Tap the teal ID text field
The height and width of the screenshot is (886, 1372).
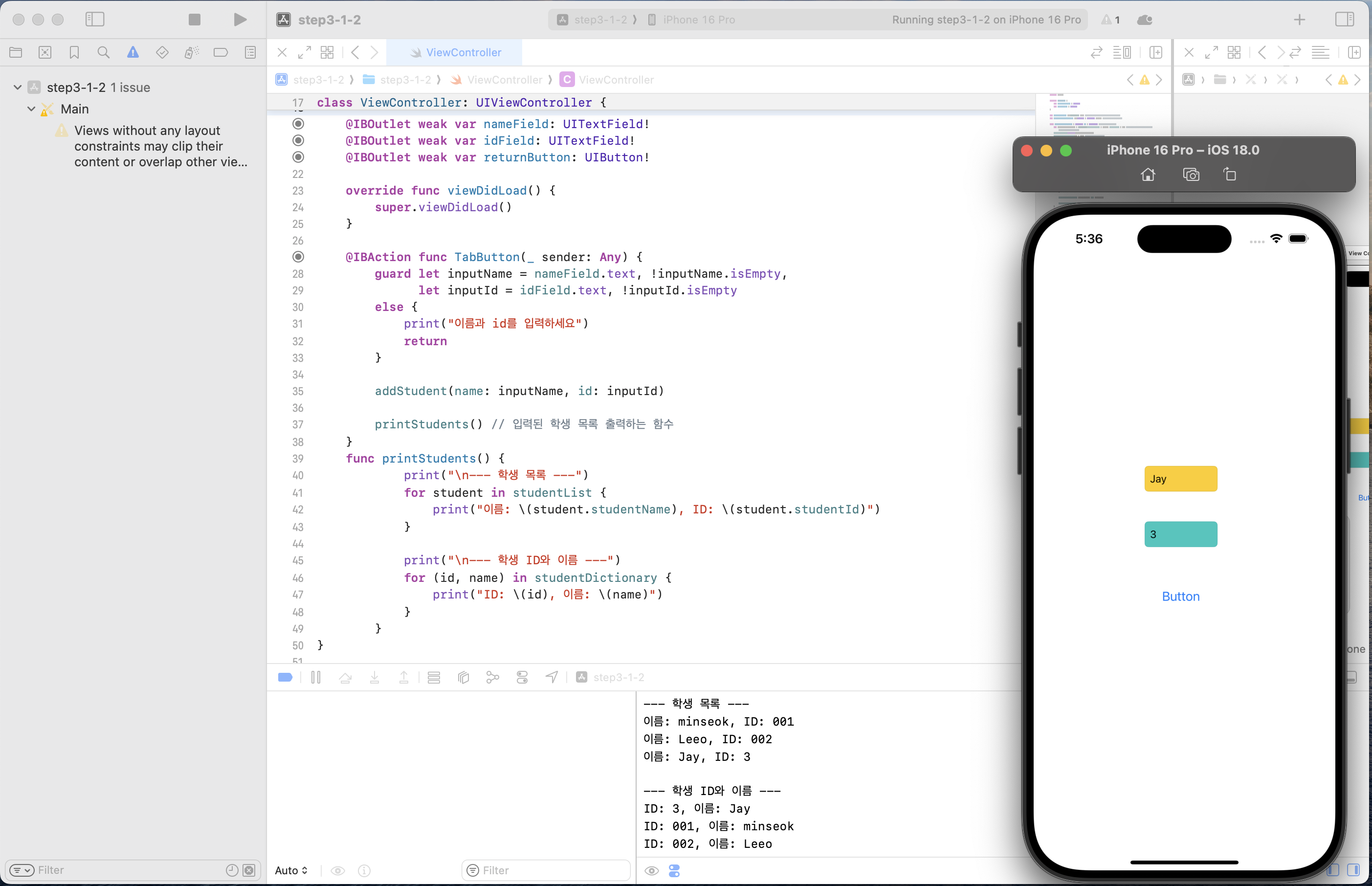click(1180, 534)
